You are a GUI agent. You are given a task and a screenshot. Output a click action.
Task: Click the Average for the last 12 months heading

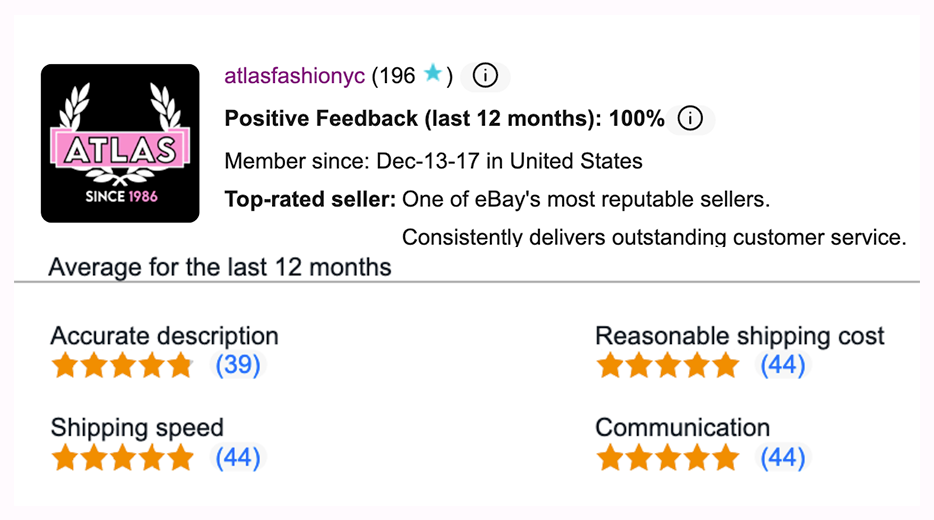click(220, 267)
